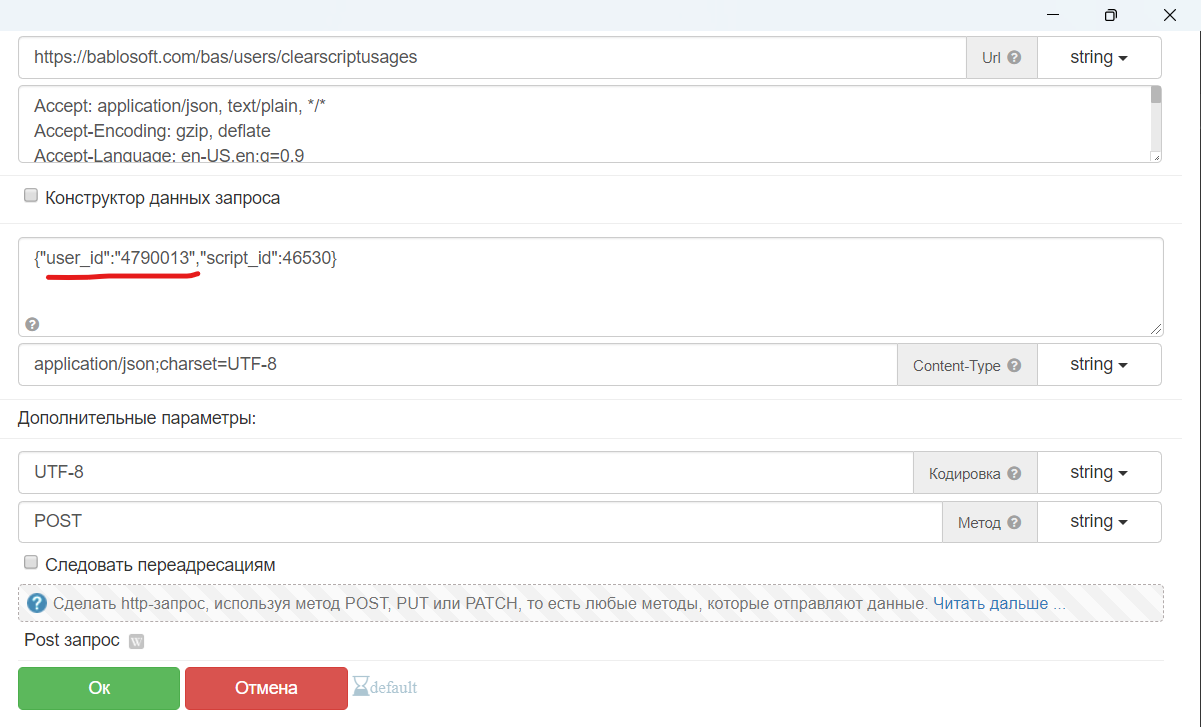Screen dimensions: 1201x727
Task: Toggle Следовать переадресациям checkbox
Action: (x=31, y=563)
